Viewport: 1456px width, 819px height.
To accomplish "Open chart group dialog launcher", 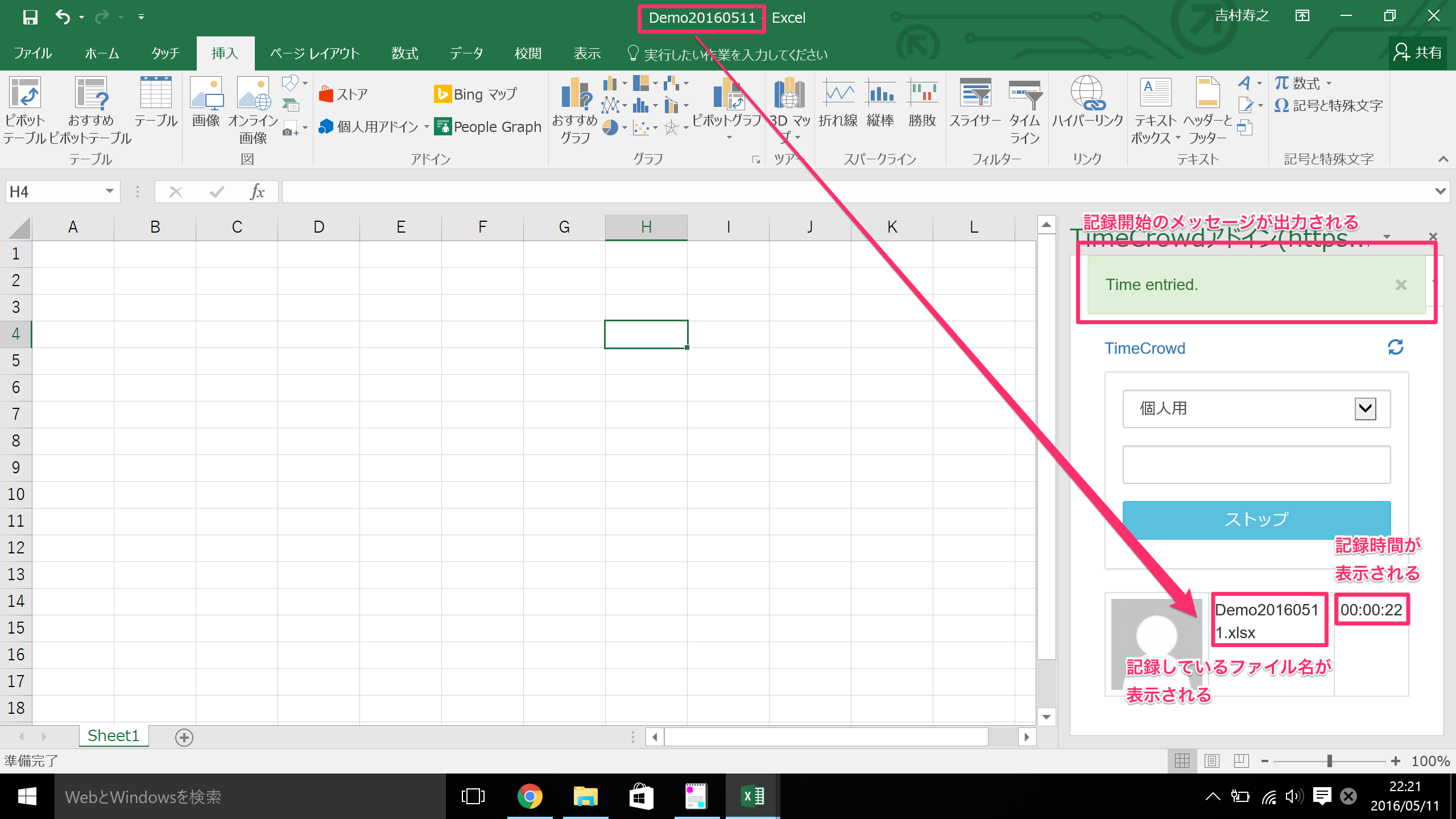I will coord(756,160).
